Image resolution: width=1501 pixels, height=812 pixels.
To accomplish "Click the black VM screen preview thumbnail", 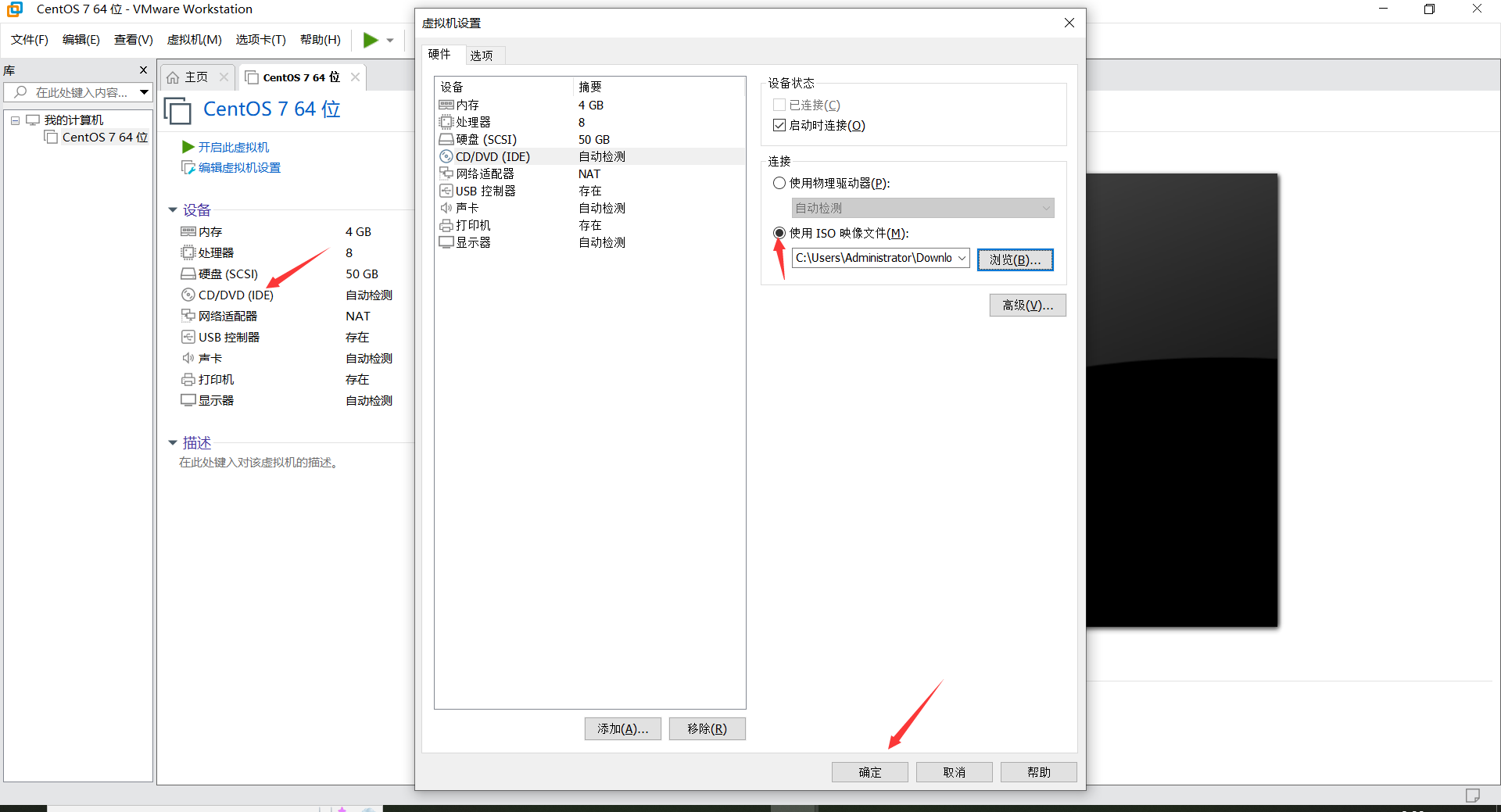I will point(1182,400).
